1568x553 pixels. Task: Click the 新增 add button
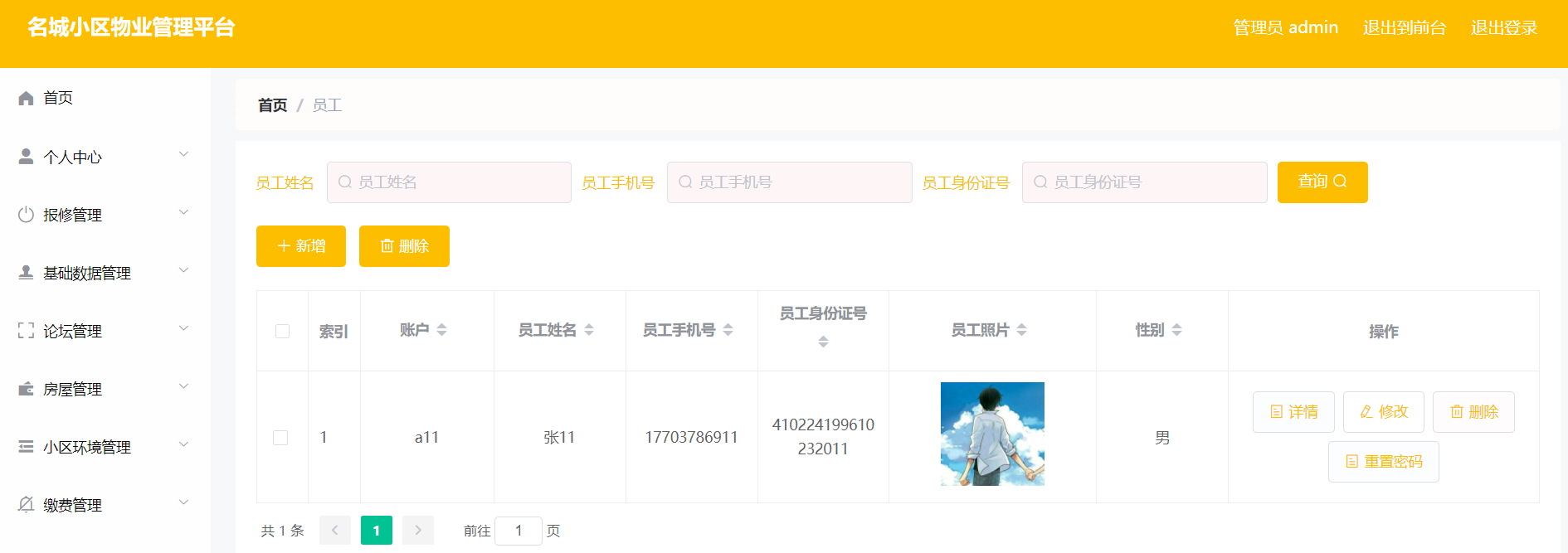[x=301, y=246]
